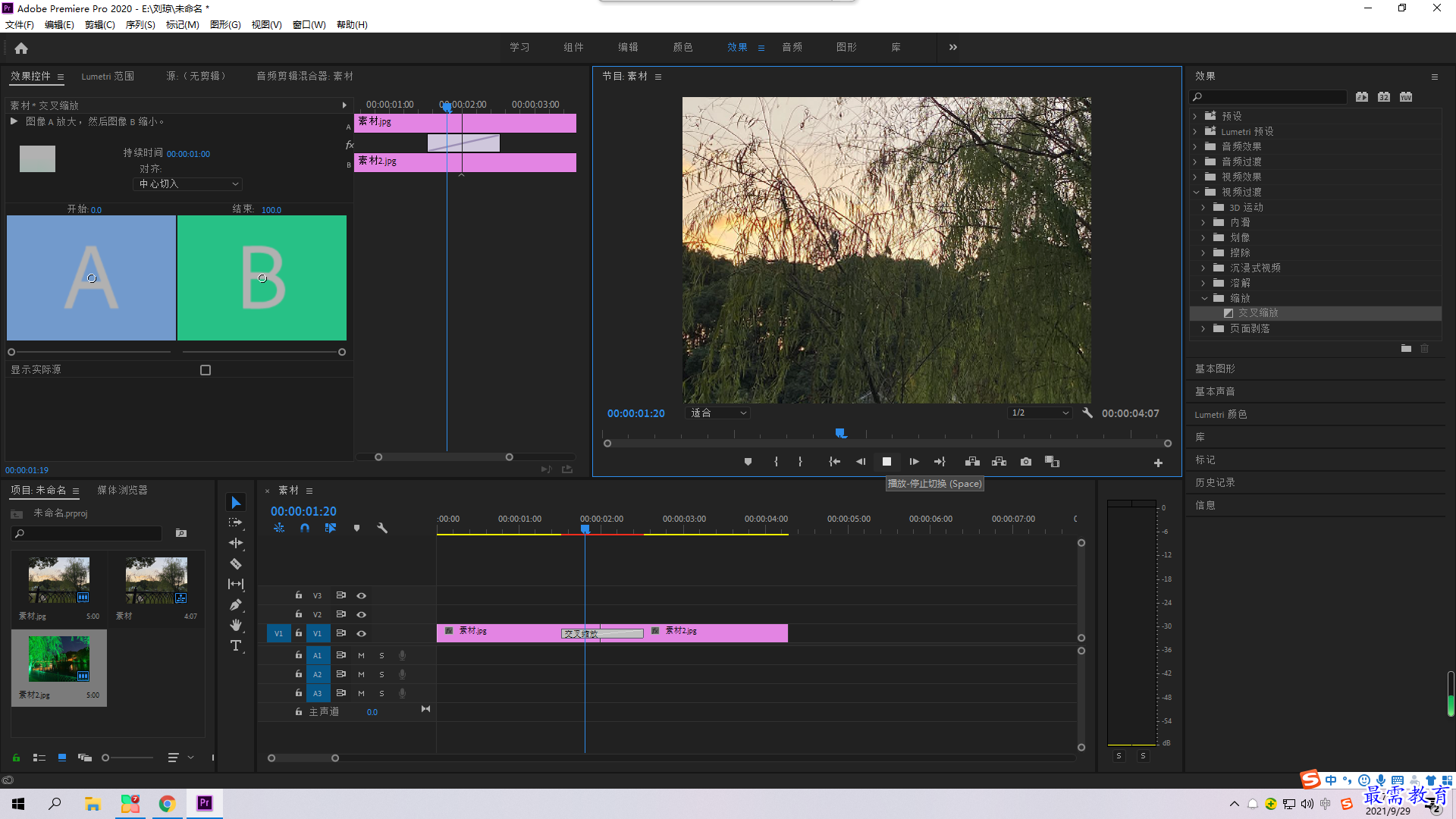Click Mark Out button in Program monitor
The image size is (1456, 819).
(x=800, y=462)
